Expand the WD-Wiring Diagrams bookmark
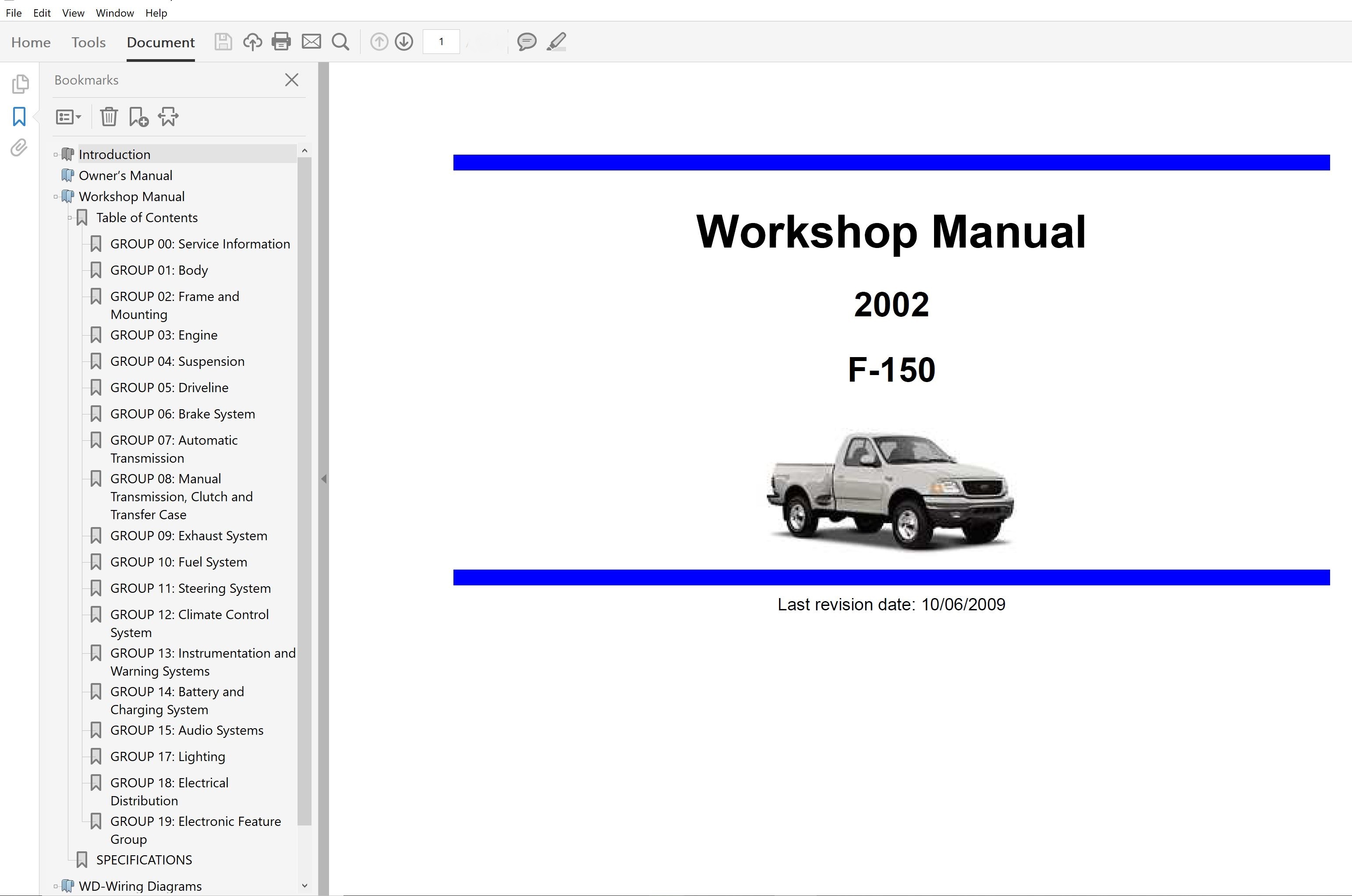The height and width of the screenshot is (896, 1352). click(x=56, y=886)
